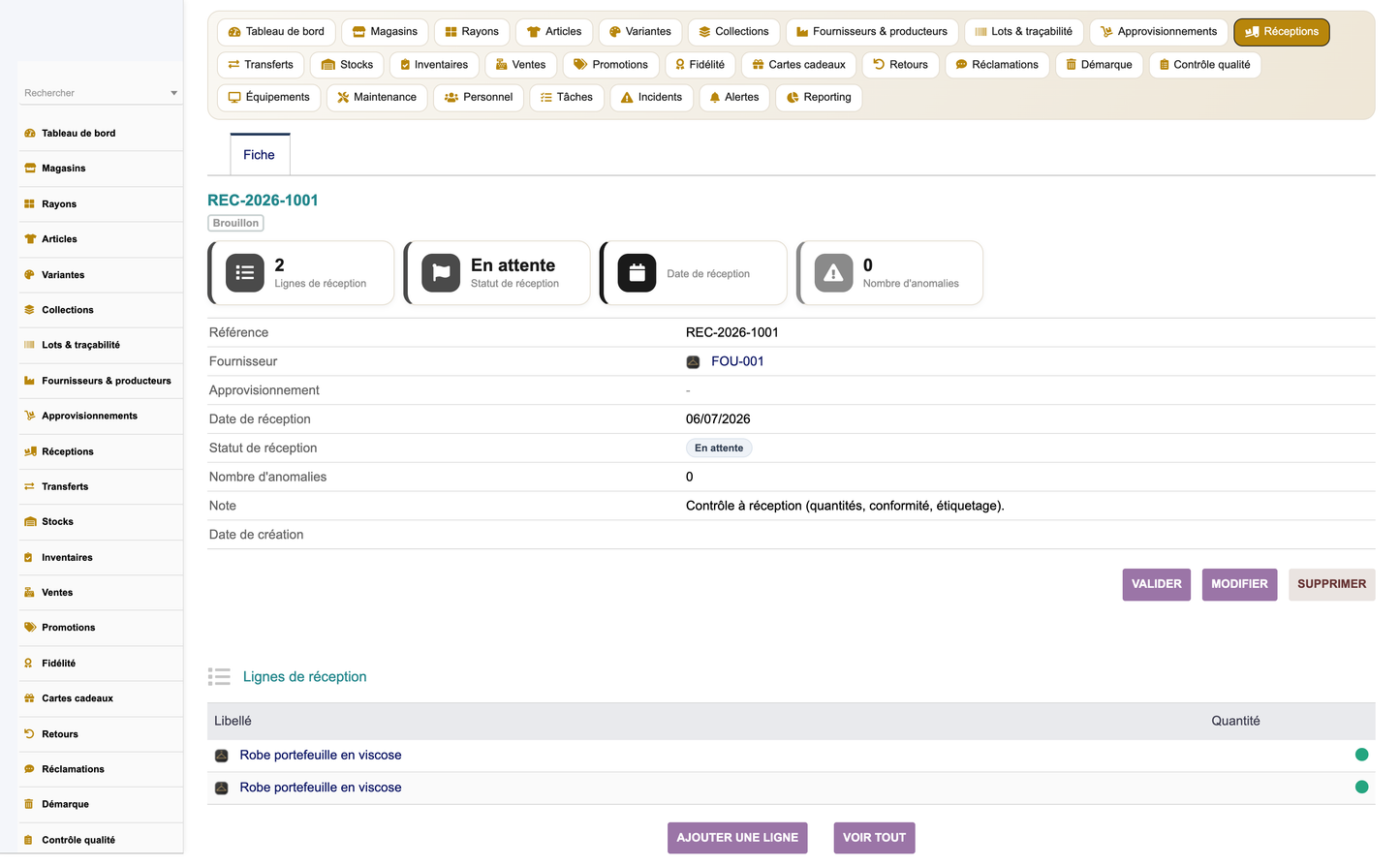Open Magasins from the sidebar store icon
The image size is (1400, 866).
[29, 169]
